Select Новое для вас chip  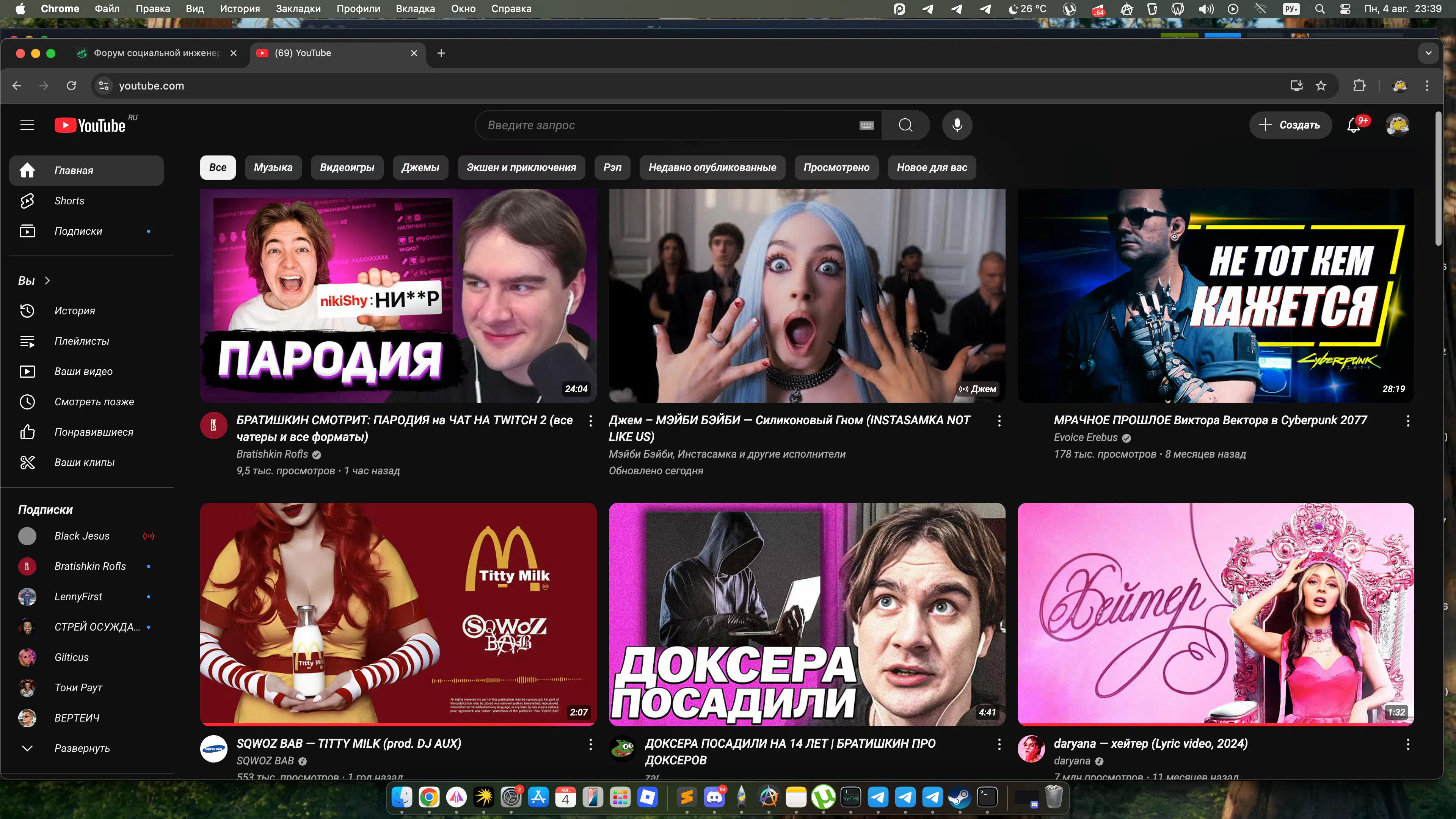(x=932, y=167)
